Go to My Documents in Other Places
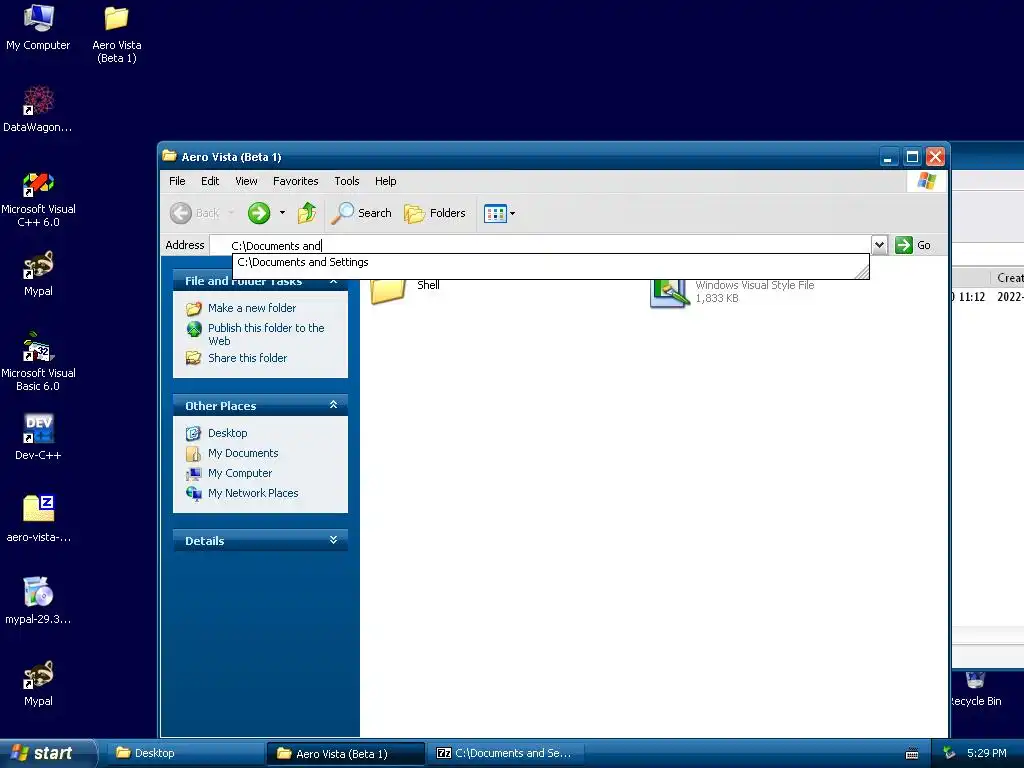The image size is (1024, 768). [x=243, y=453]
